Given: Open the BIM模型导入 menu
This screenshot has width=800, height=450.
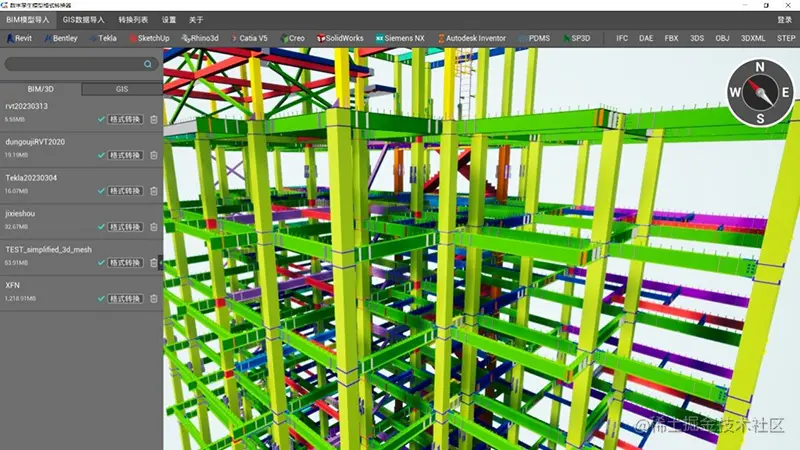Looking at the screenshot, I should pos(28,20).
